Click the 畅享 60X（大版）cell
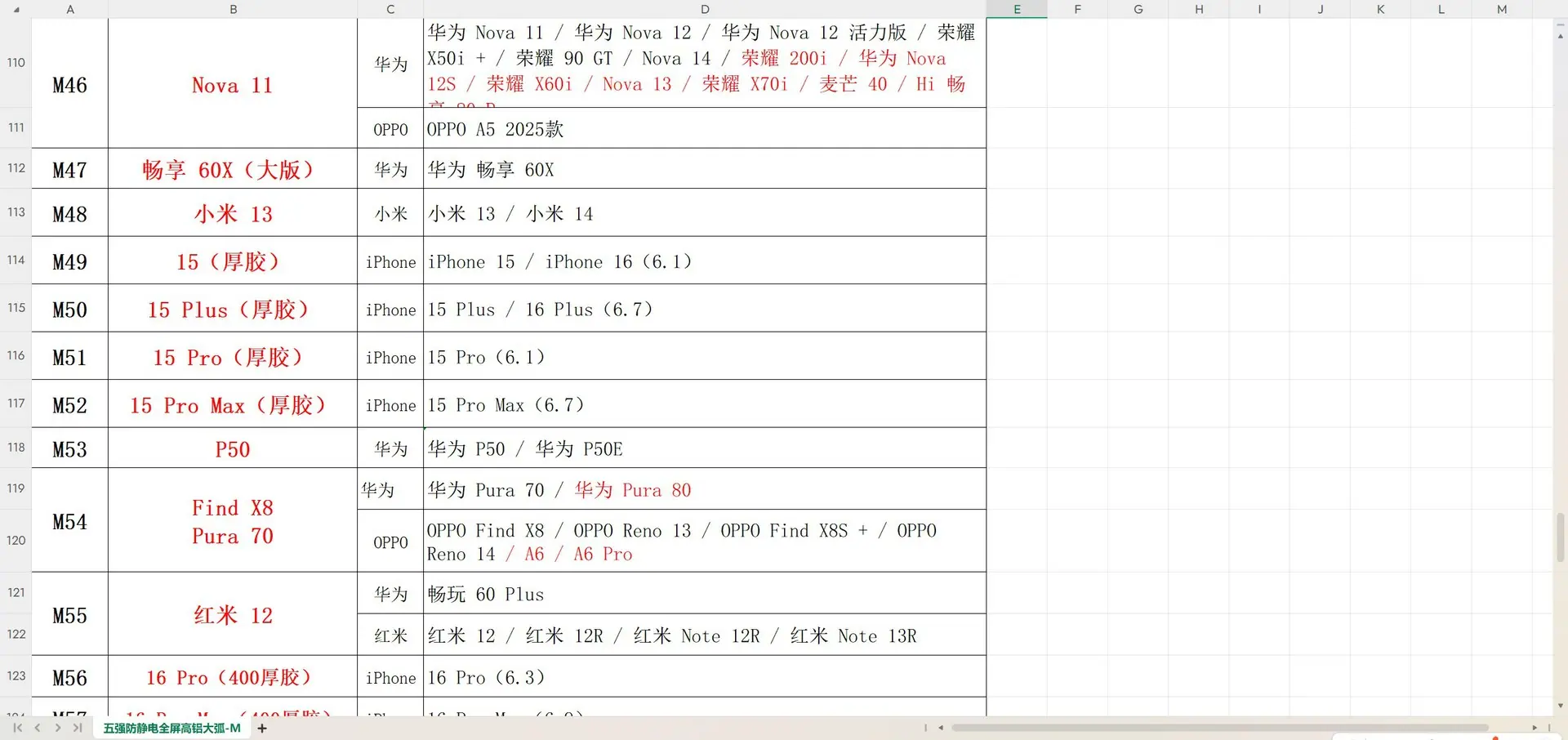This screenshot has height=740, width=1568. click(x=233, y=168)
